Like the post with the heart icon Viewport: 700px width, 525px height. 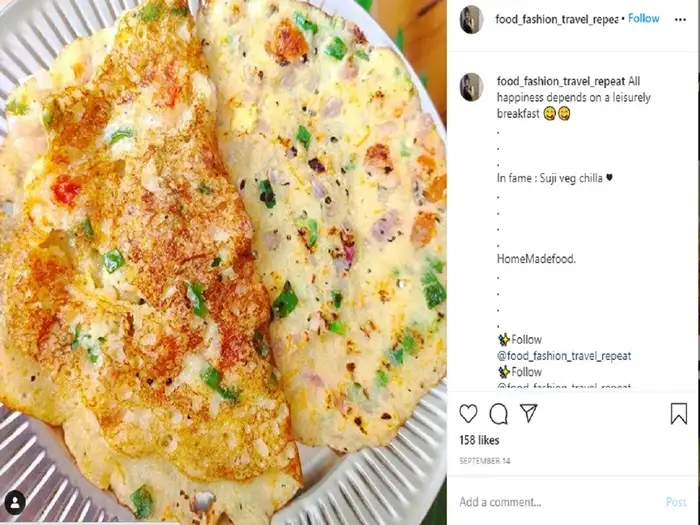click(468, 413)
